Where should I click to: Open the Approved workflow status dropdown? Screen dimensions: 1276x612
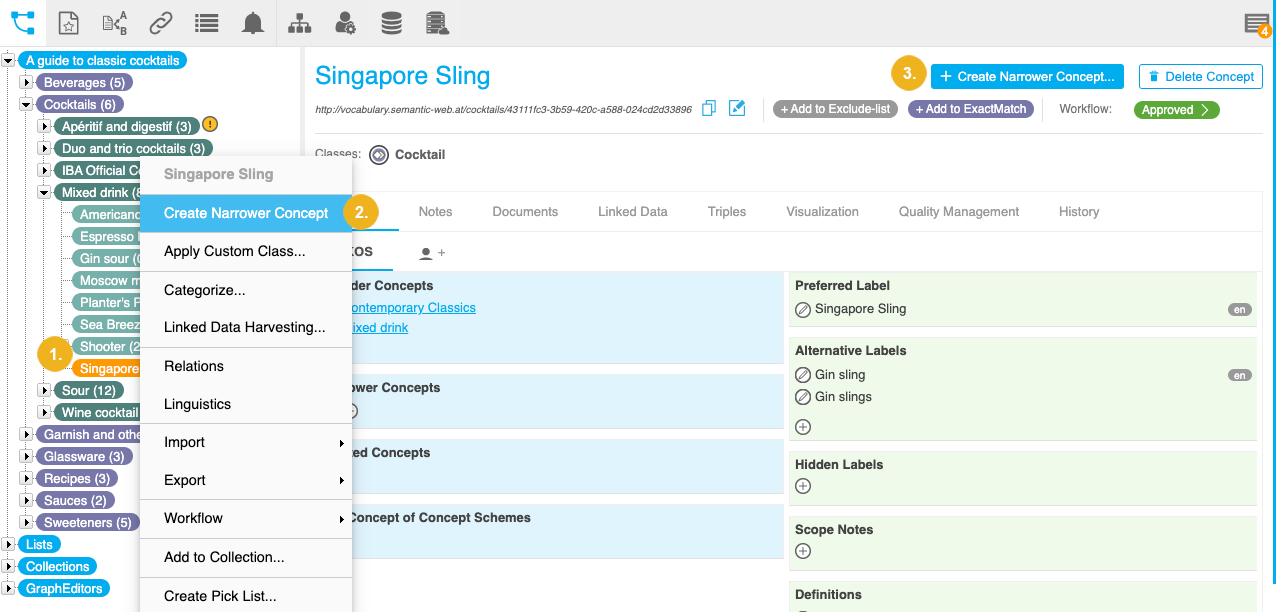click(1176, 110)
